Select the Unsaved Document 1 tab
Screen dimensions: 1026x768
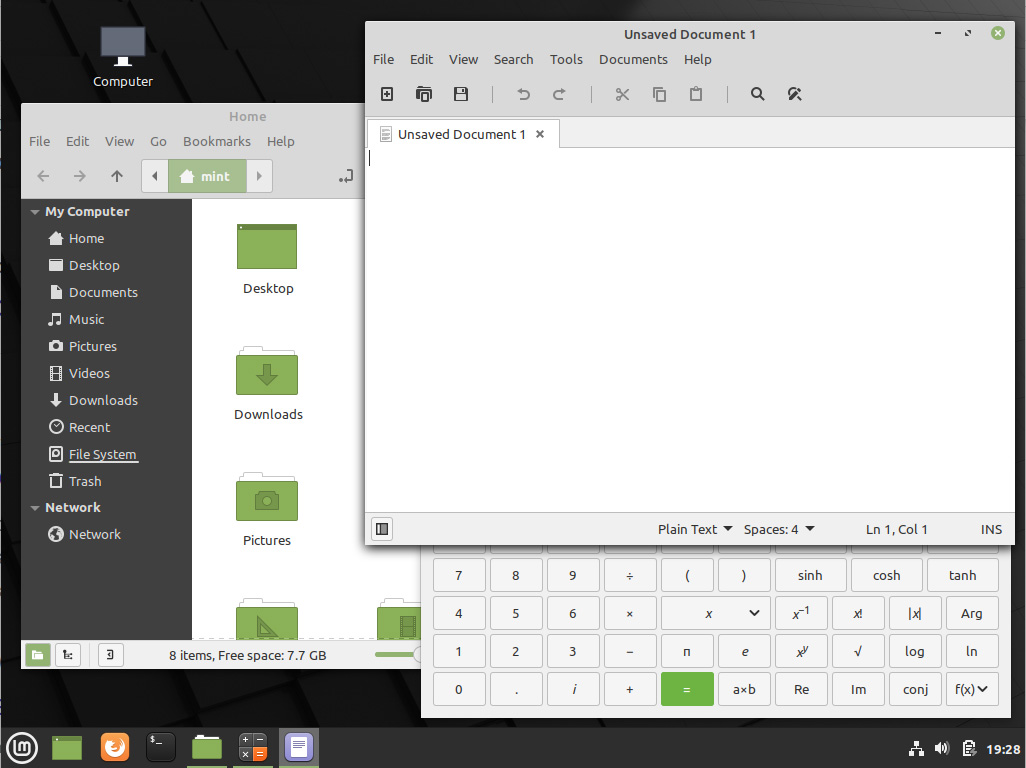coord(461,134)
